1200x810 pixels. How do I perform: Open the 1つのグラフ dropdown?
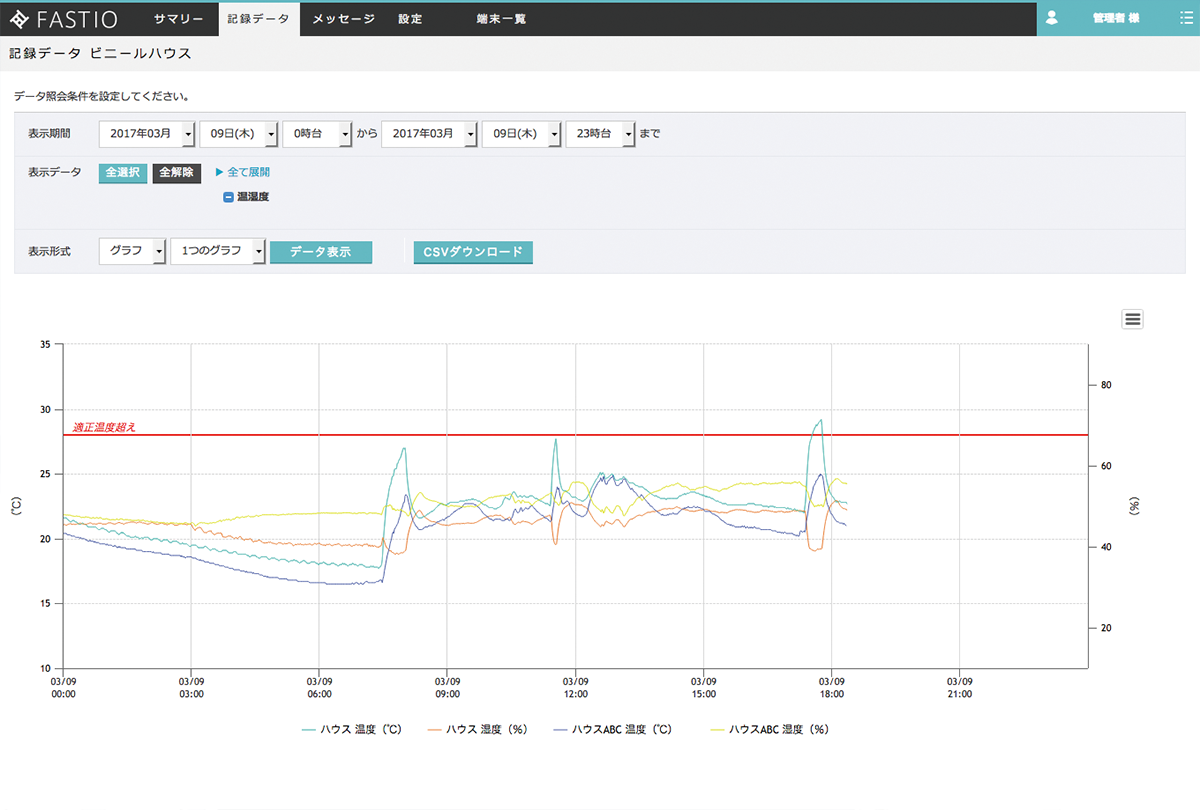(x=218, y=251)
